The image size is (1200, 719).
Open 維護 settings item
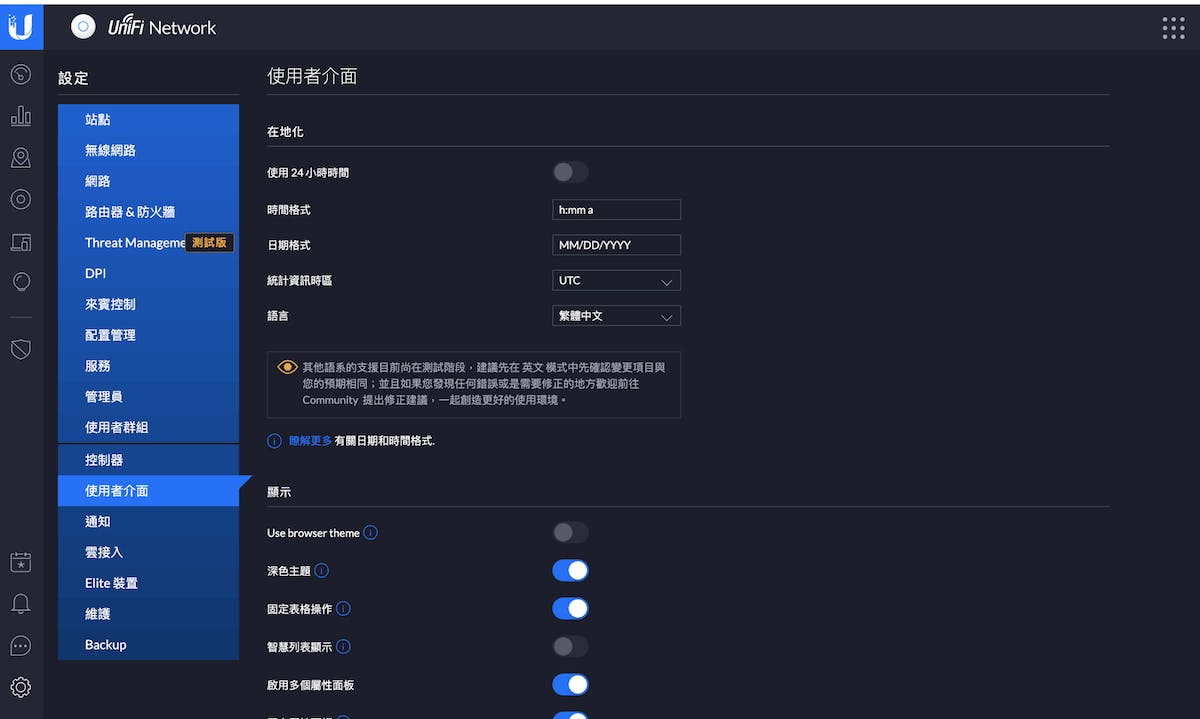(x=148, y=614)
